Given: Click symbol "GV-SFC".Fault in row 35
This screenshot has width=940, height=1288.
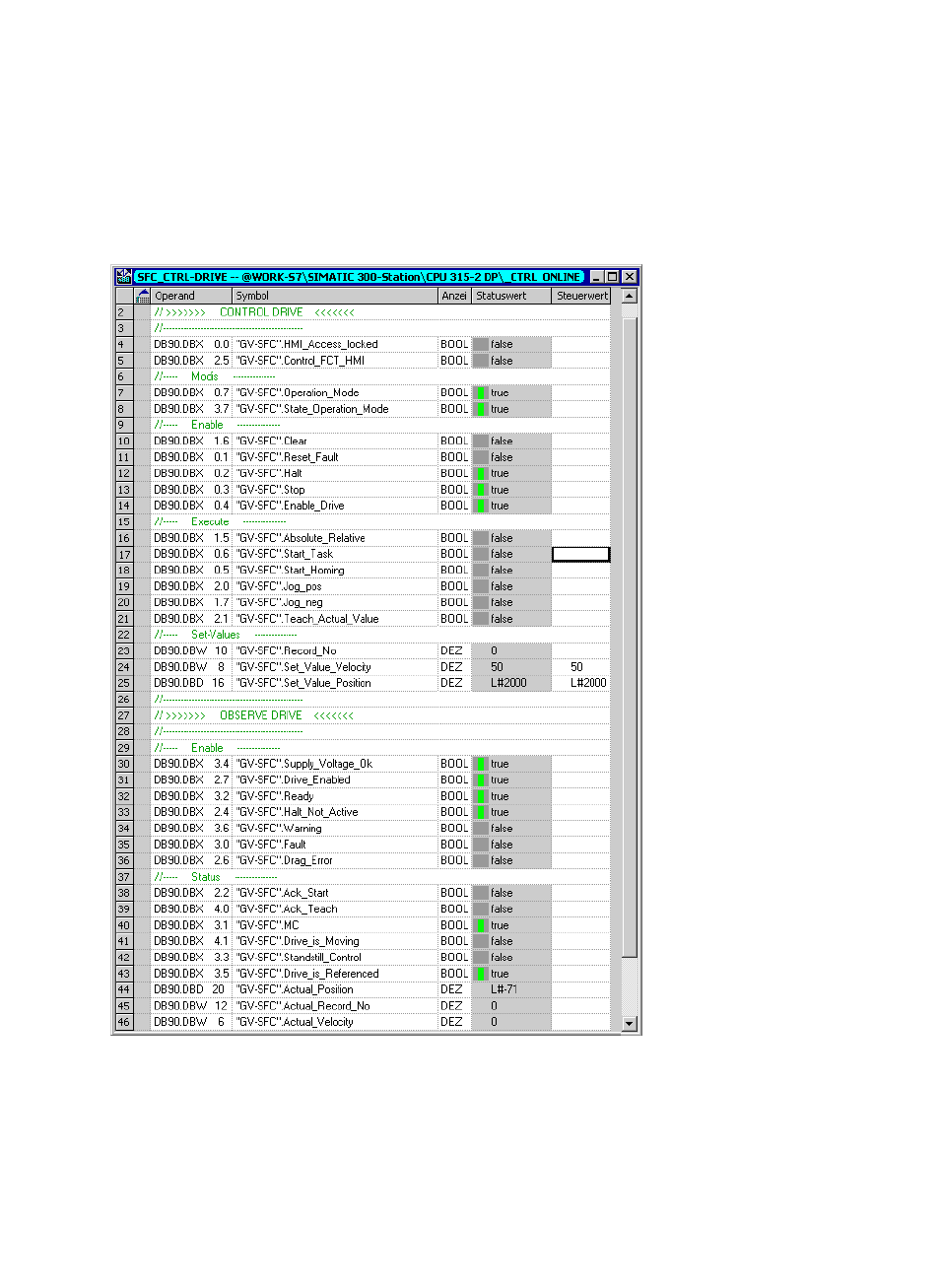Looking at the screenshot, I should point(271,845).
